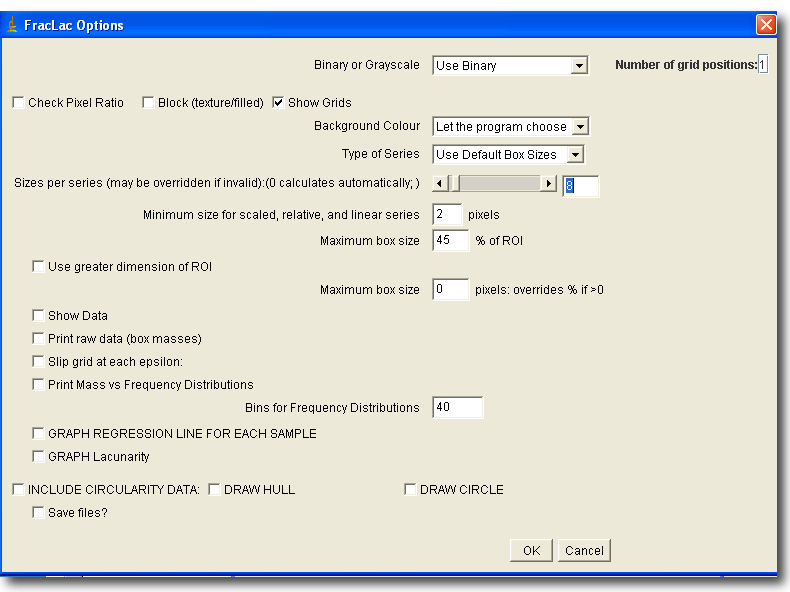
Task: Click the 'pixels: overrides % if >0' text
Action: coord(539,290)
